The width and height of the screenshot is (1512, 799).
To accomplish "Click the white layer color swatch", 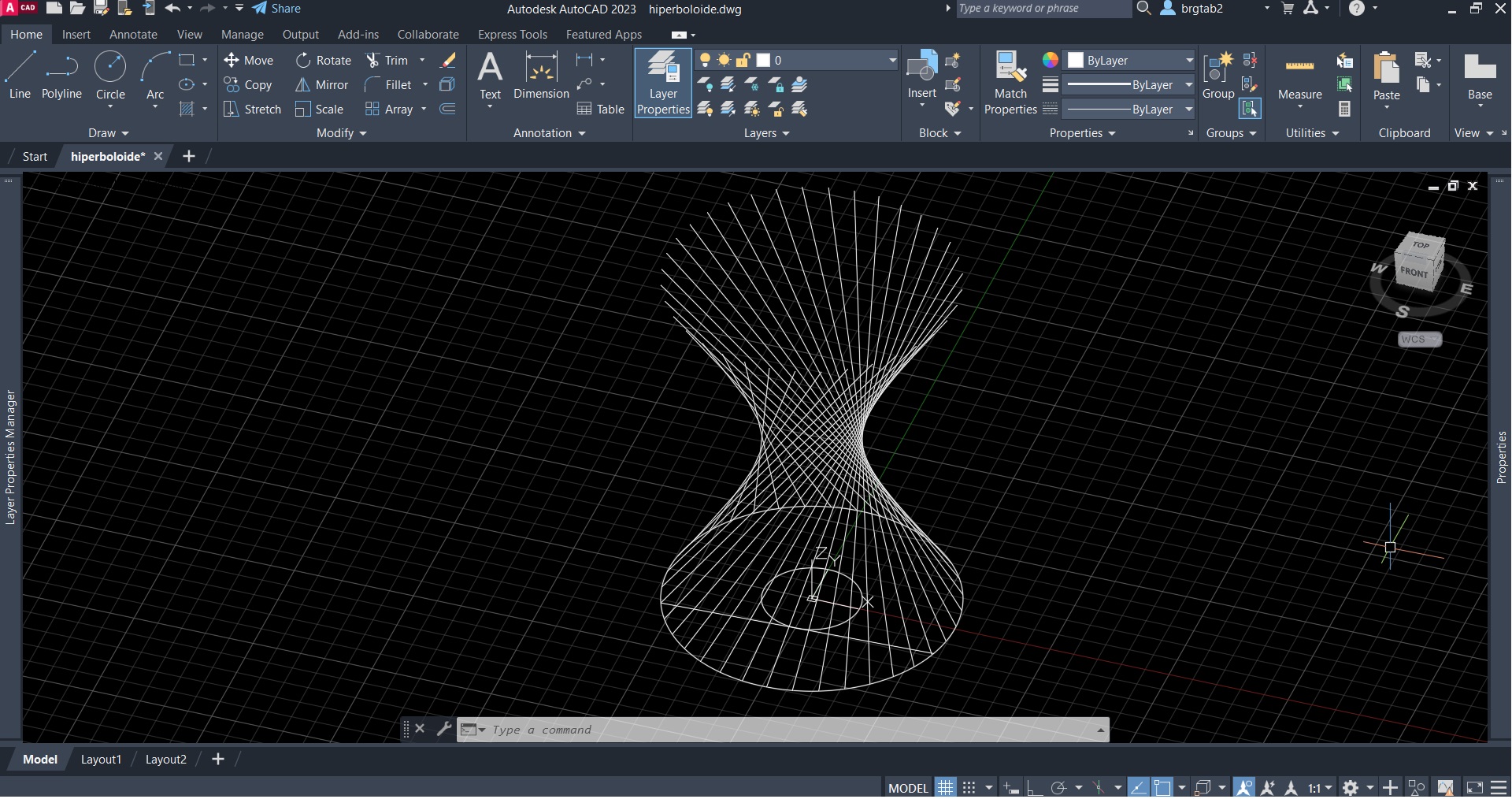I will point(763,61).
